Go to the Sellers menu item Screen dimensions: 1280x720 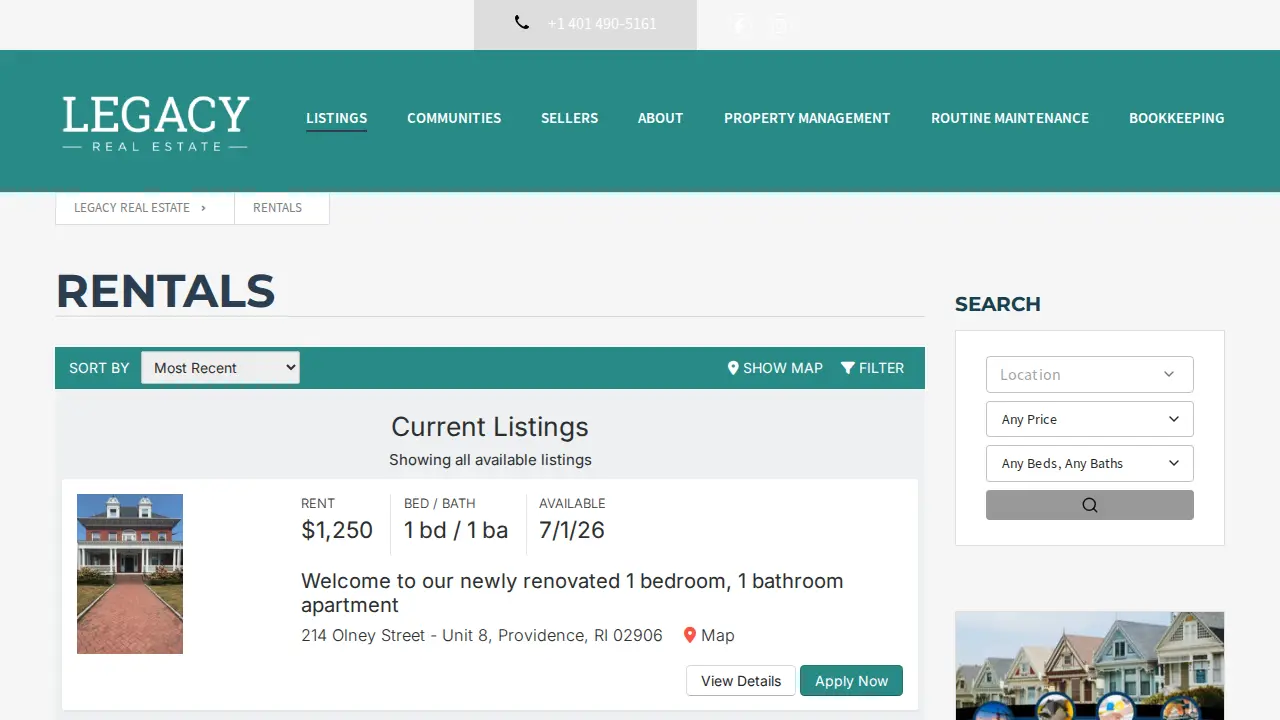[569, 118]
